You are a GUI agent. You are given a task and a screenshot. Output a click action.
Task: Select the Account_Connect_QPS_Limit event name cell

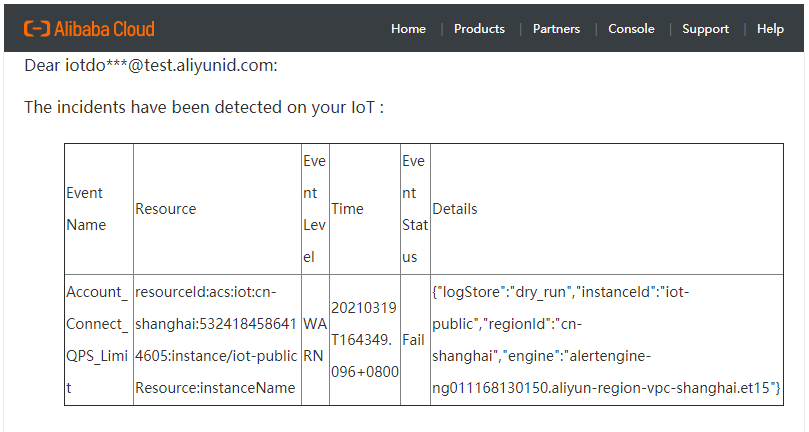(99, 340)
